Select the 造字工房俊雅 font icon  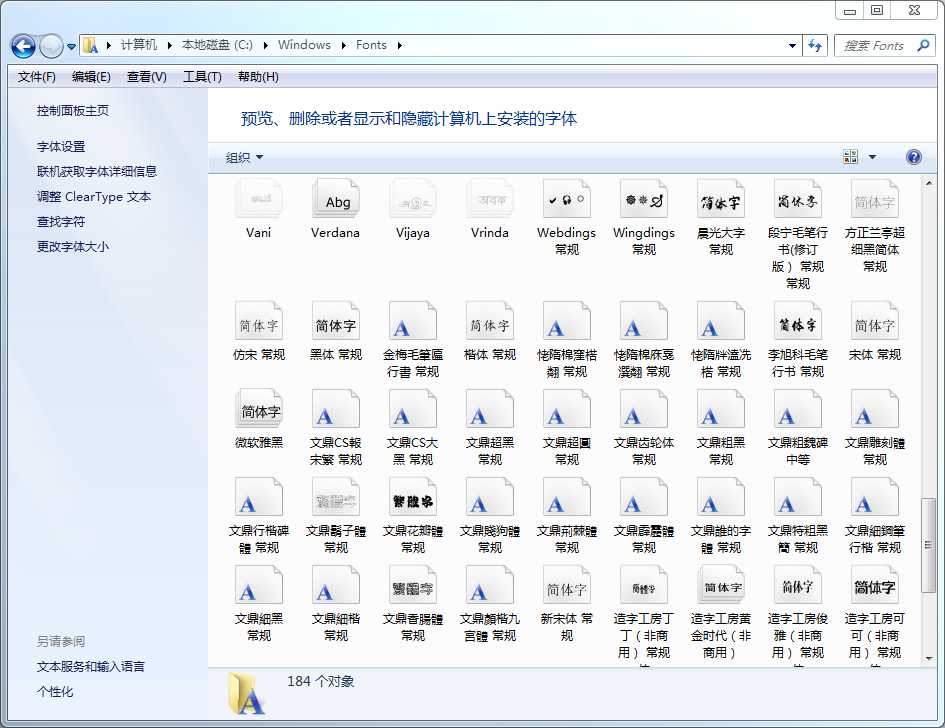pos(798,586)
